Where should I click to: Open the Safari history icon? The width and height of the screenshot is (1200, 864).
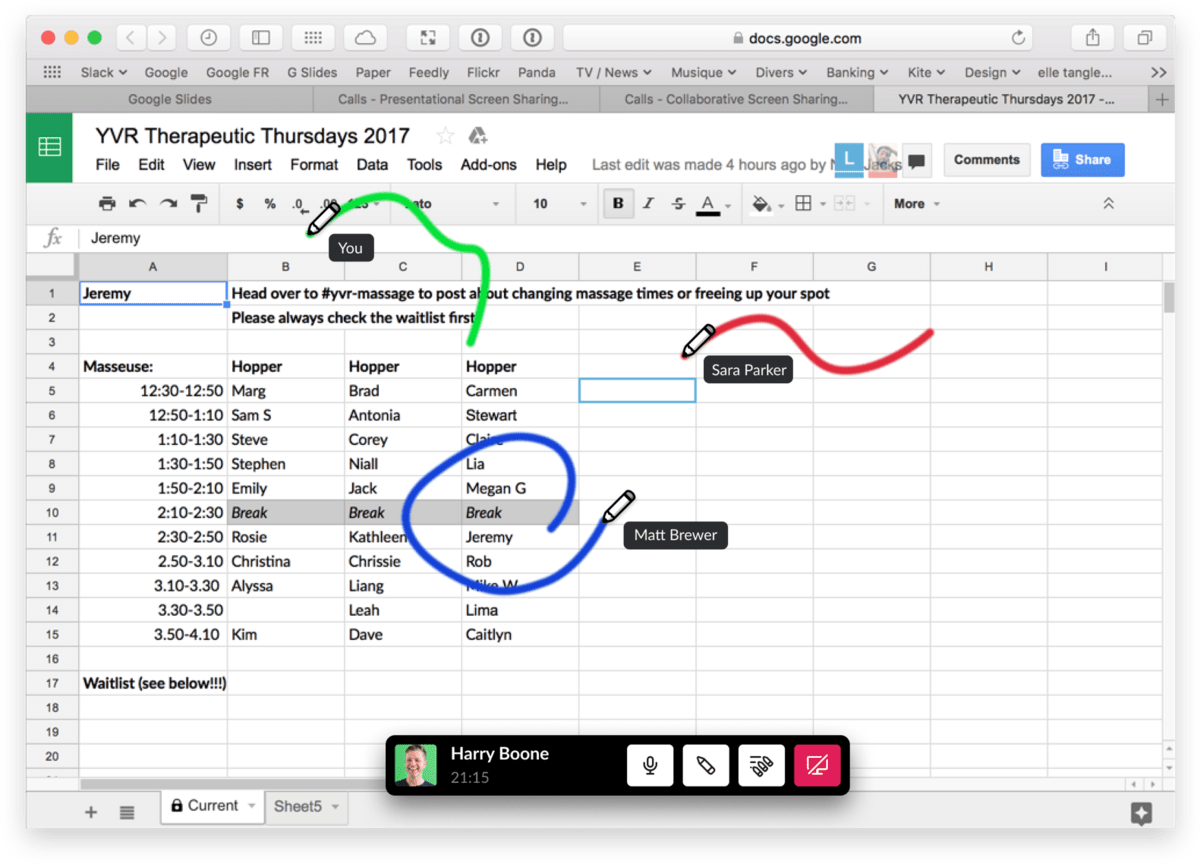(x=208, y=38)
